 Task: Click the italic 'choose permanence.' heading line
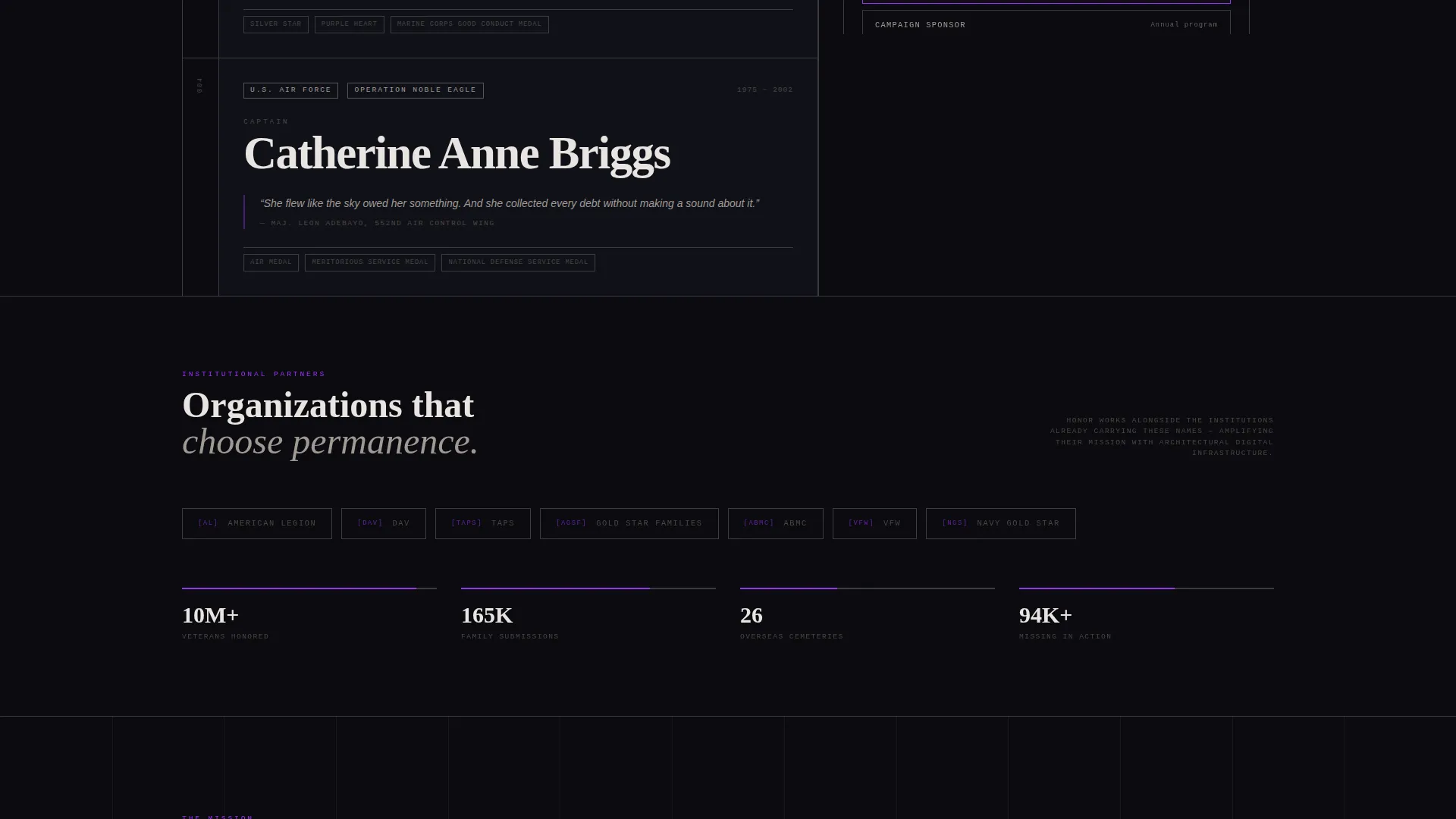coord(331,442)
